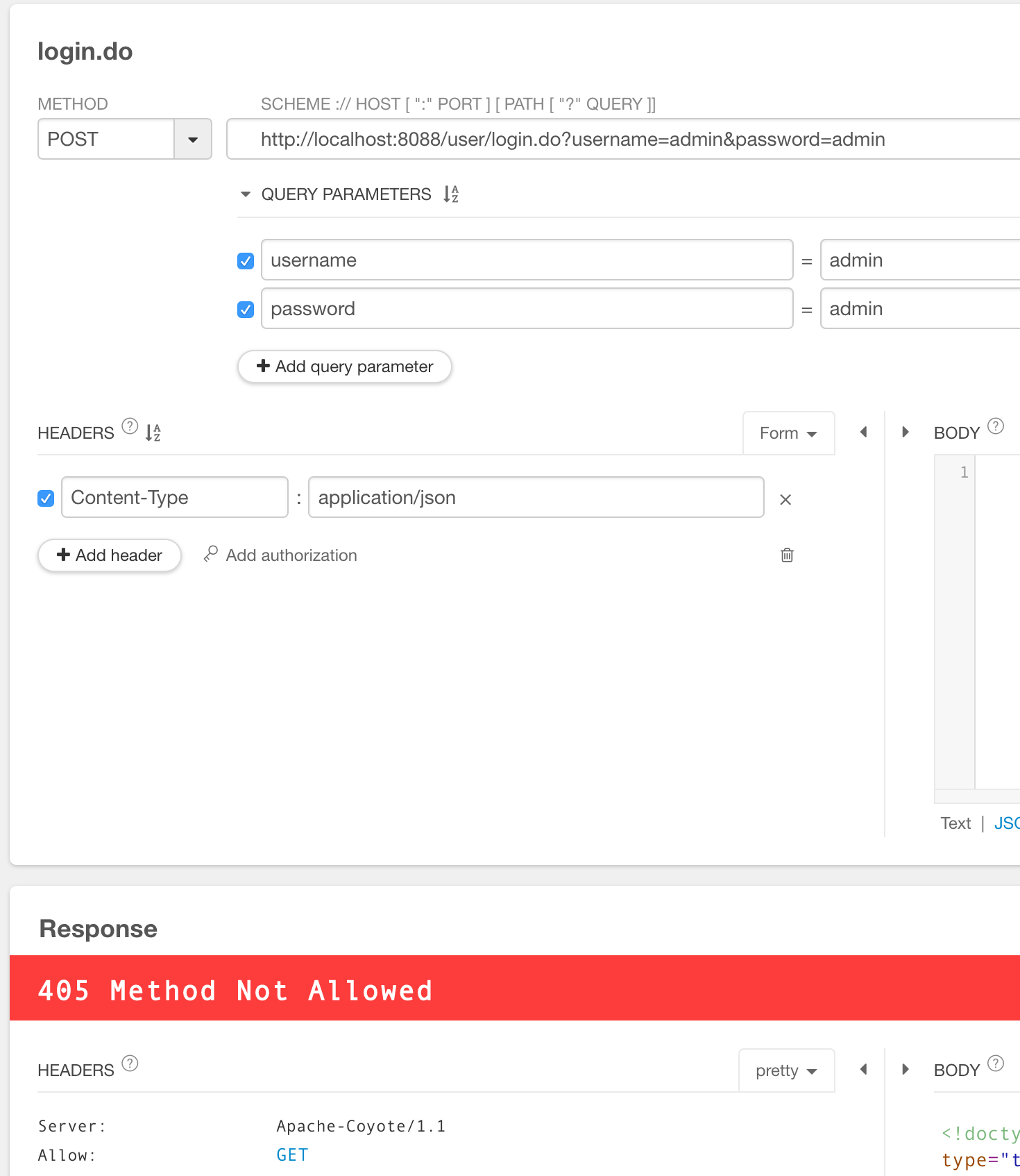
Task: Click the password parameter name field
Action: coord(527,309)
